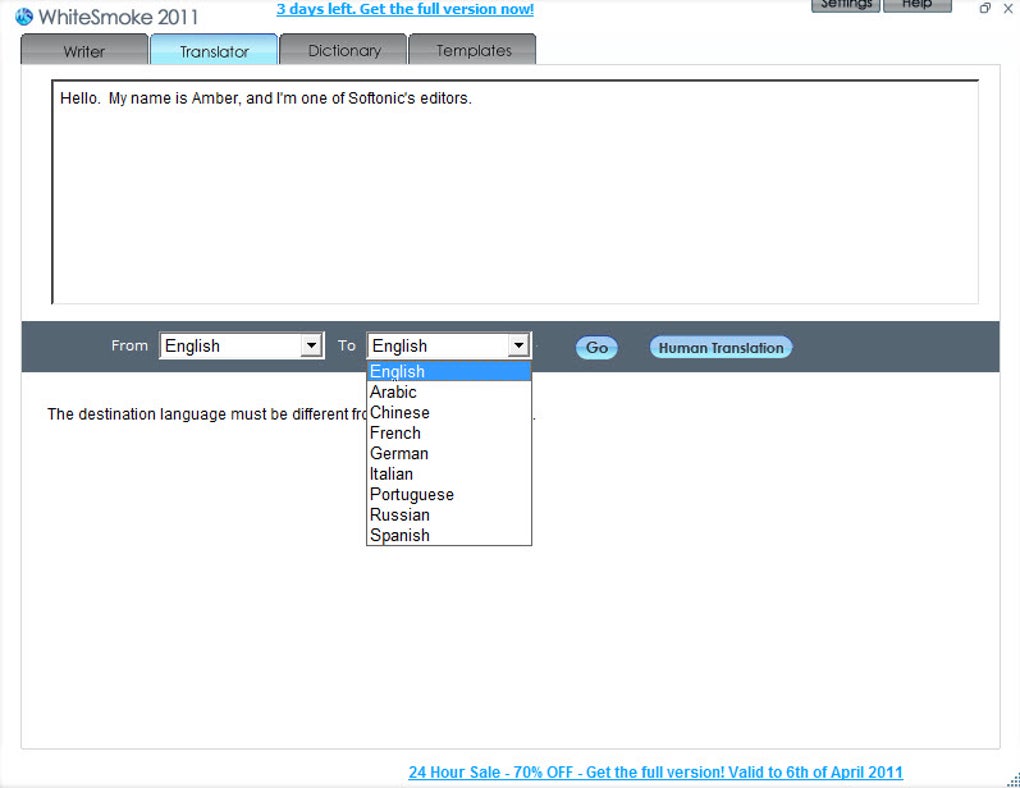Choose Russian from the language list
Image resolution: width=1020 pixels, height=788 pixels.
(x=449, y=515)
